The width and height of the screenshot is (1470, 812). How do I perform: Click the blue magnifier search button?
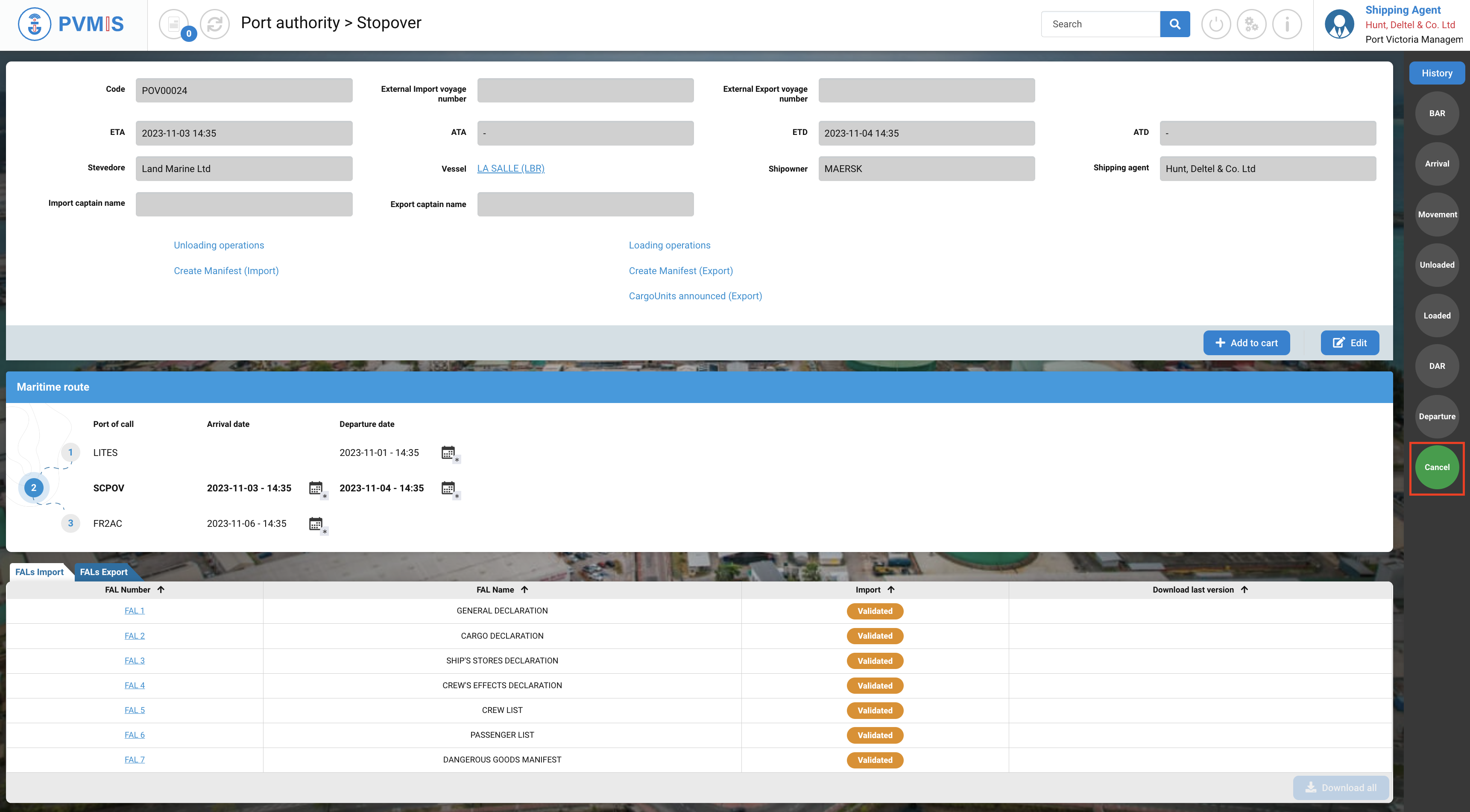point(1174,24)
